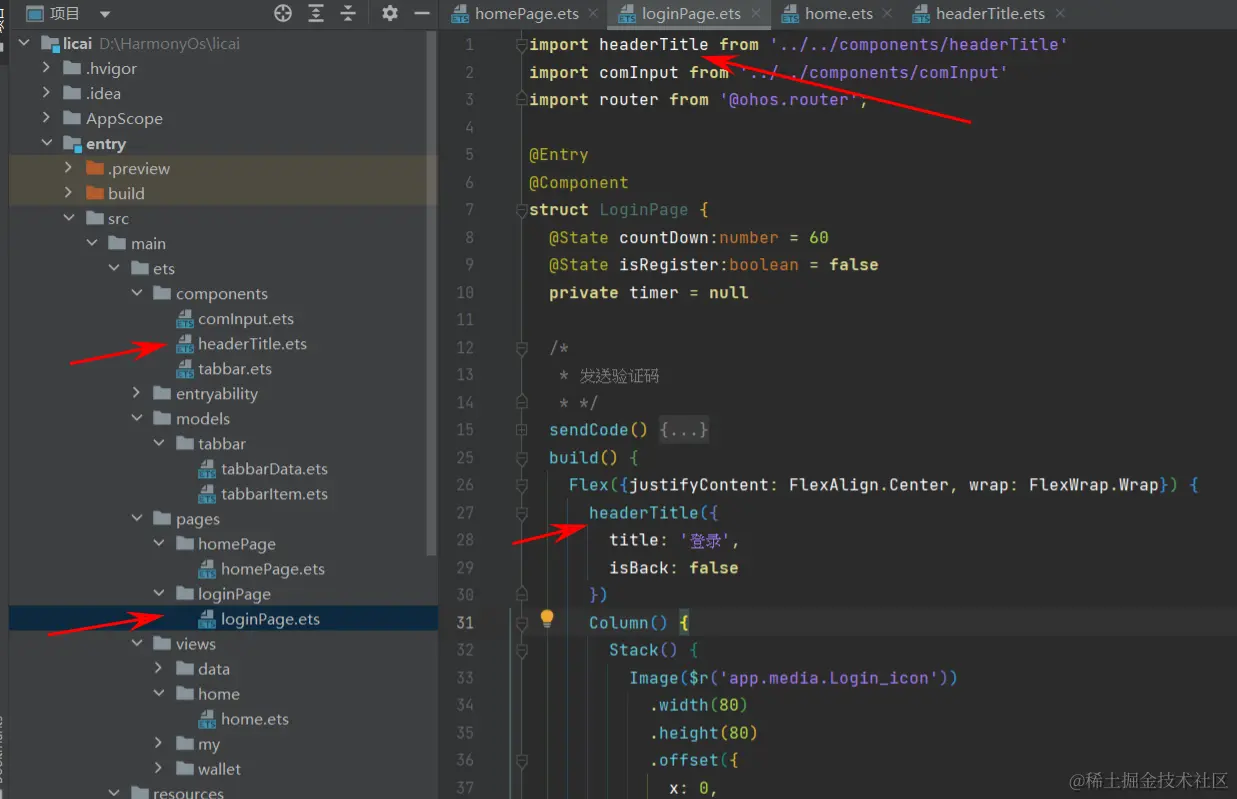Click the Collapse All icon in project toolbar
This screenshot has height=799, width=1237.
(348, 13)
